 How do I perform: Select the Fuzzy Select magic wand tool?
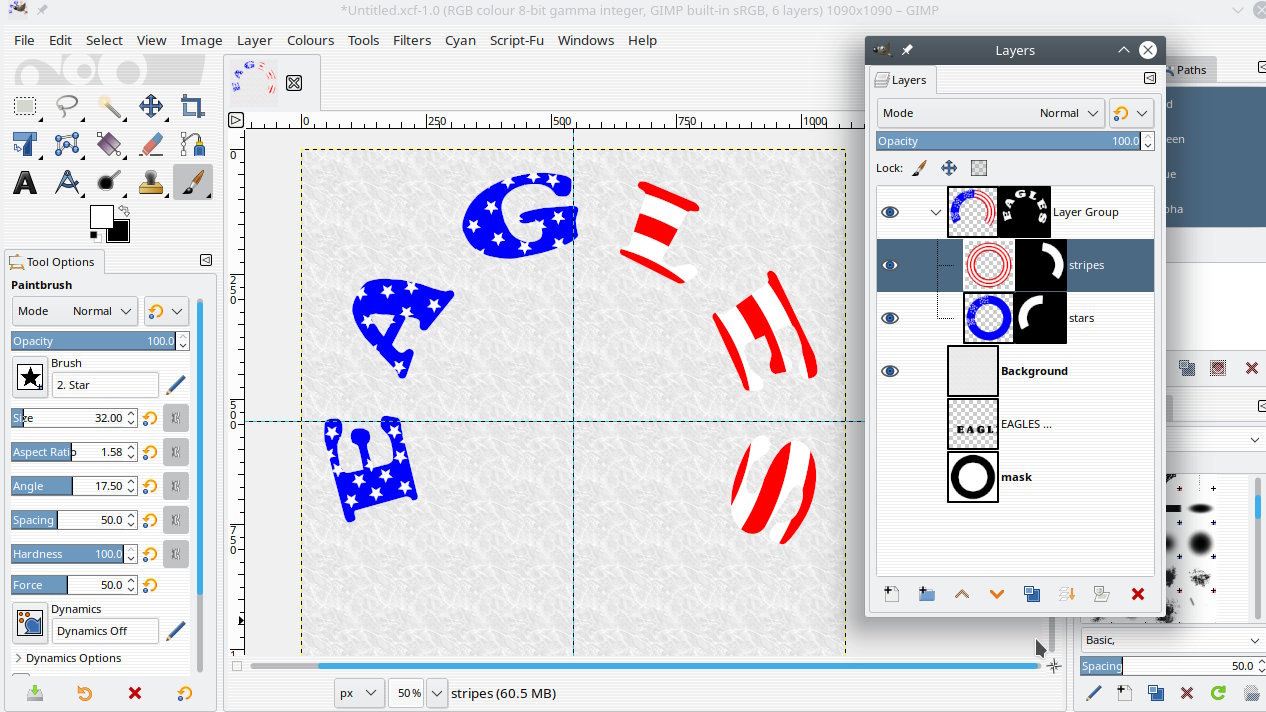(109, 106)
